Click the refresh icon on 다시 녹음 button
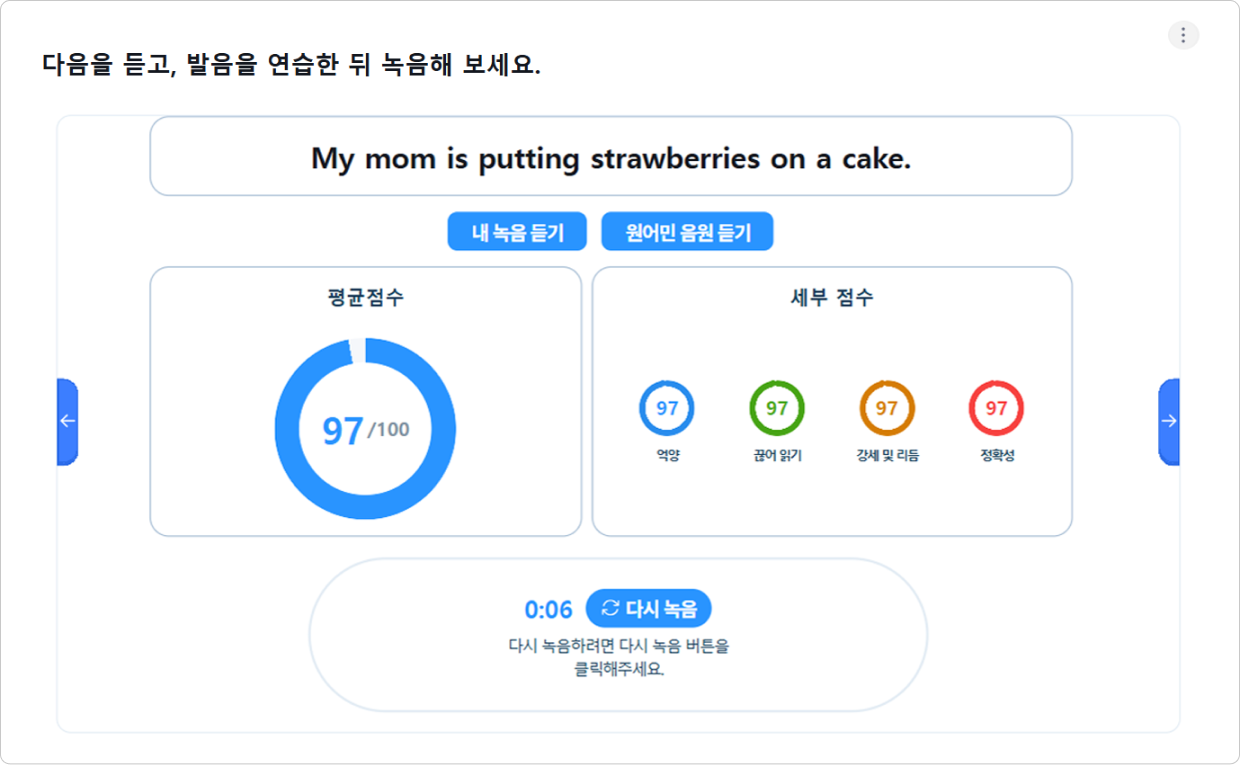The image size is (1240, 765). click(x=610, y=608)
